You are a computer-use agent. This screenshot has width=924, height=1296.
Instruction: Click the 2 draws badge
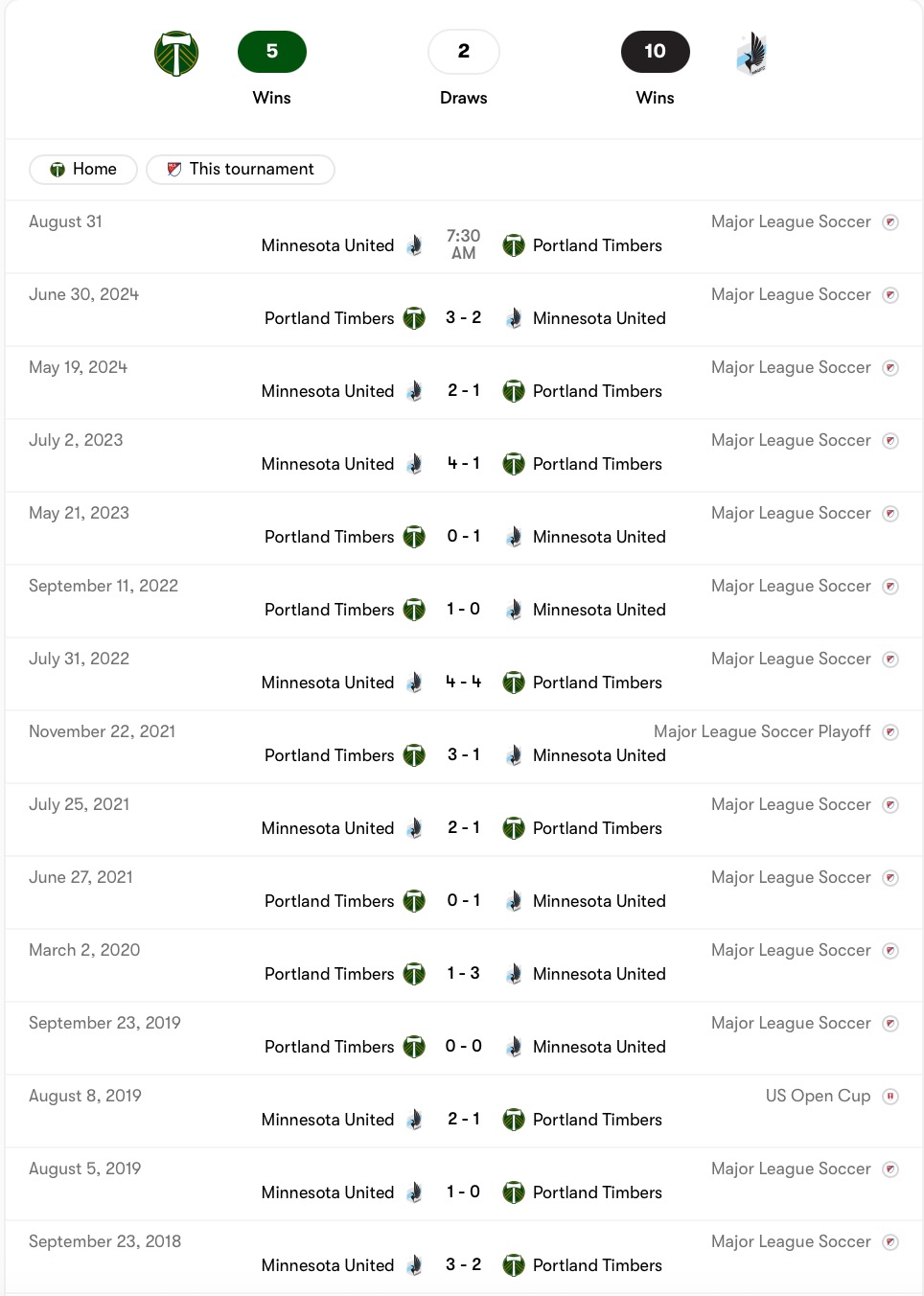tap(464, 52)
